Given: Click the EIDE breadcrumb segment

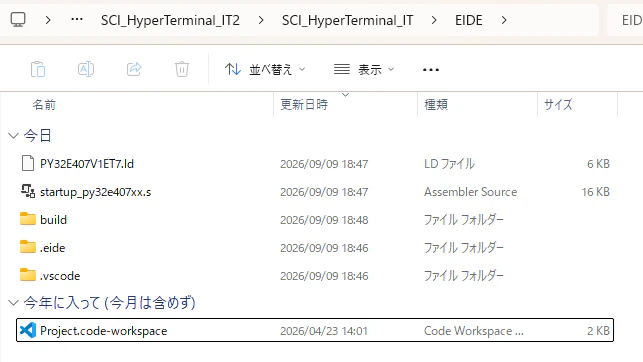Looking at the screenshot, I should 469,20.
